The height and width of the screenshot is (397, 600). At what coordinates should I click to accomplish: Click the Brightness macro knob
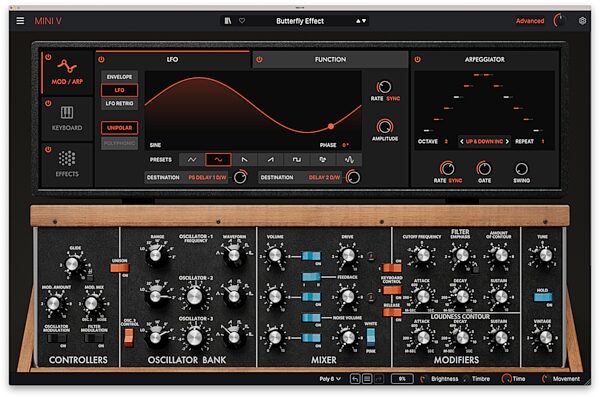click(x=423, y=379)
